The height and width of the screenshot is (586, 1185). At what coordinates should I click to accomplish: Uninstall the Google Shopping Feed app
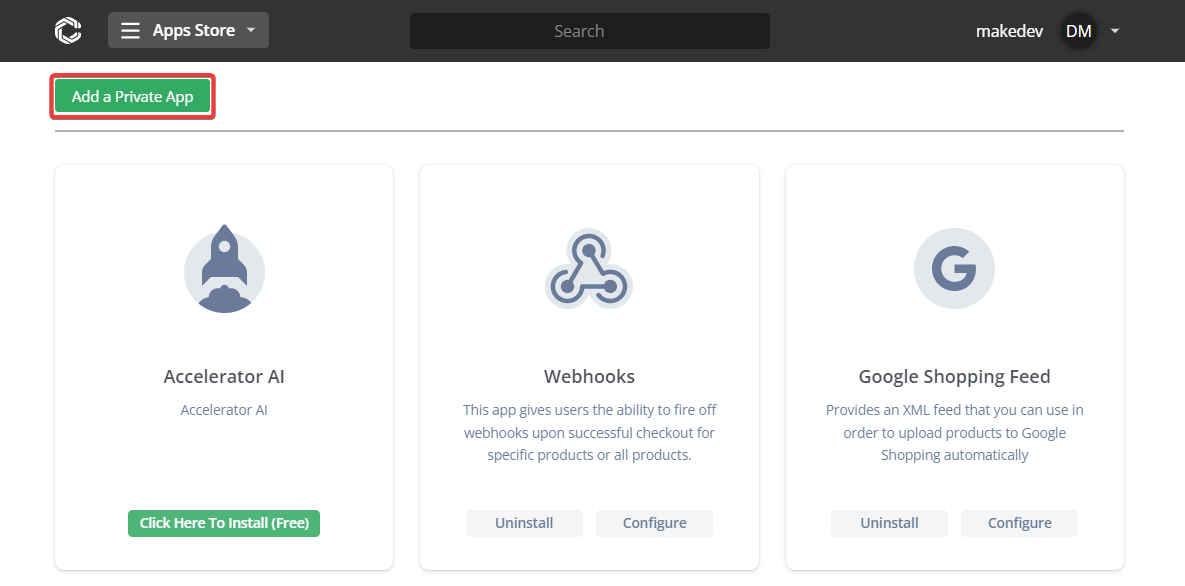coord(889,523)
